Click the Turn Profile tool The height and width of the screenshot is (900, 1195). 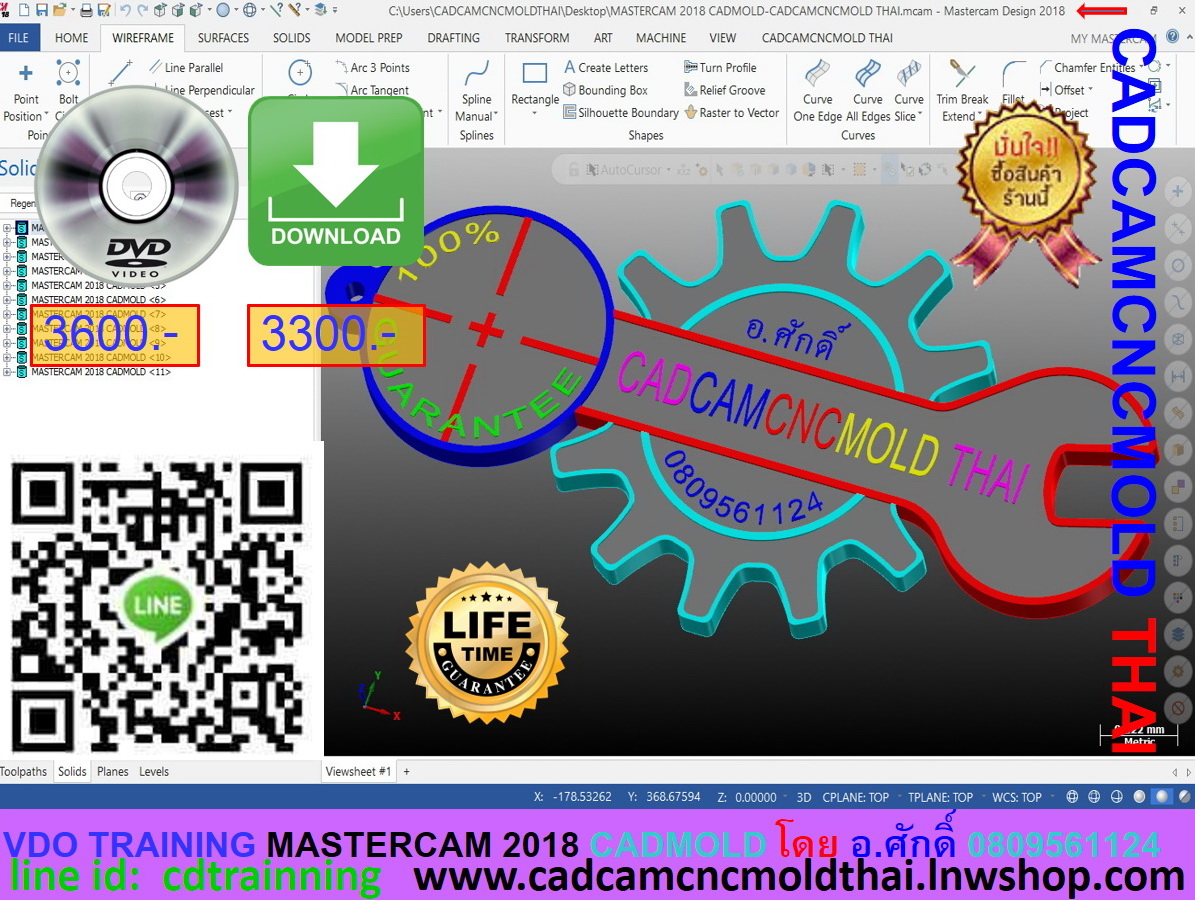tap(720, 67)
